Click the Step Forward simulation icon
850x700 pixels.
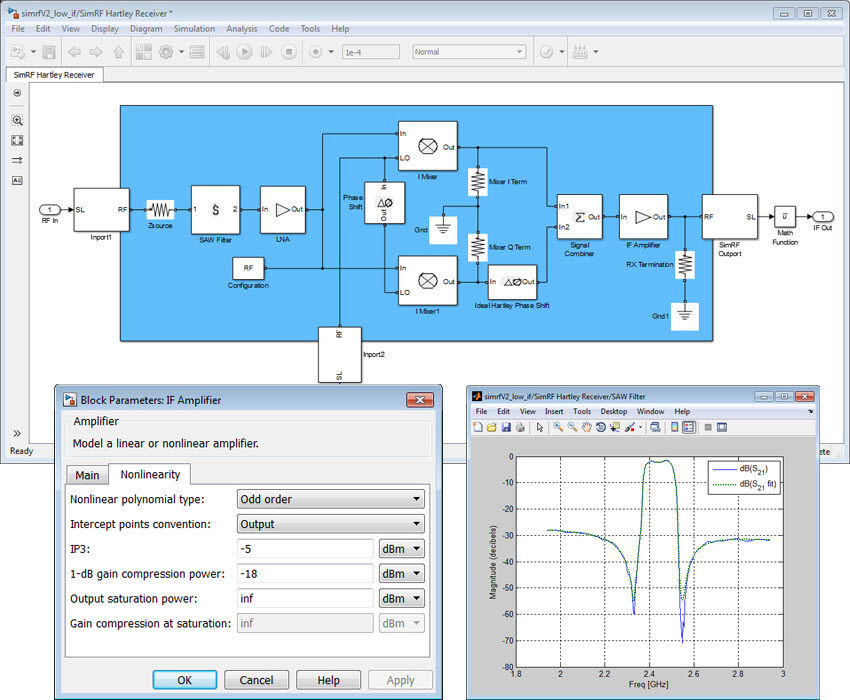pyautogui.click(x=266, y=52)
